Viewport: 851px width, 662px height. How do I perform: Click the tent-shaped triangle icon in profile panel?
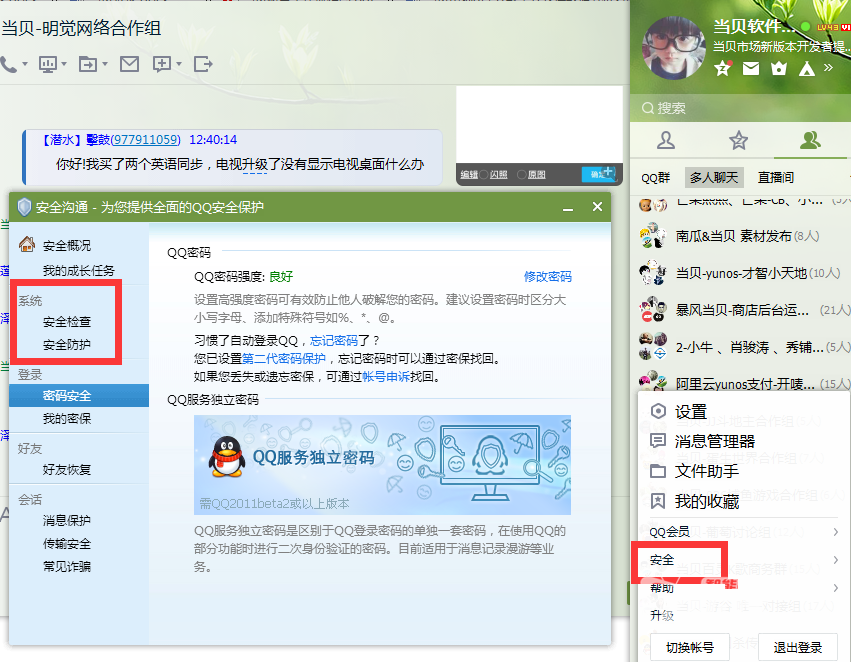(806, 68)
